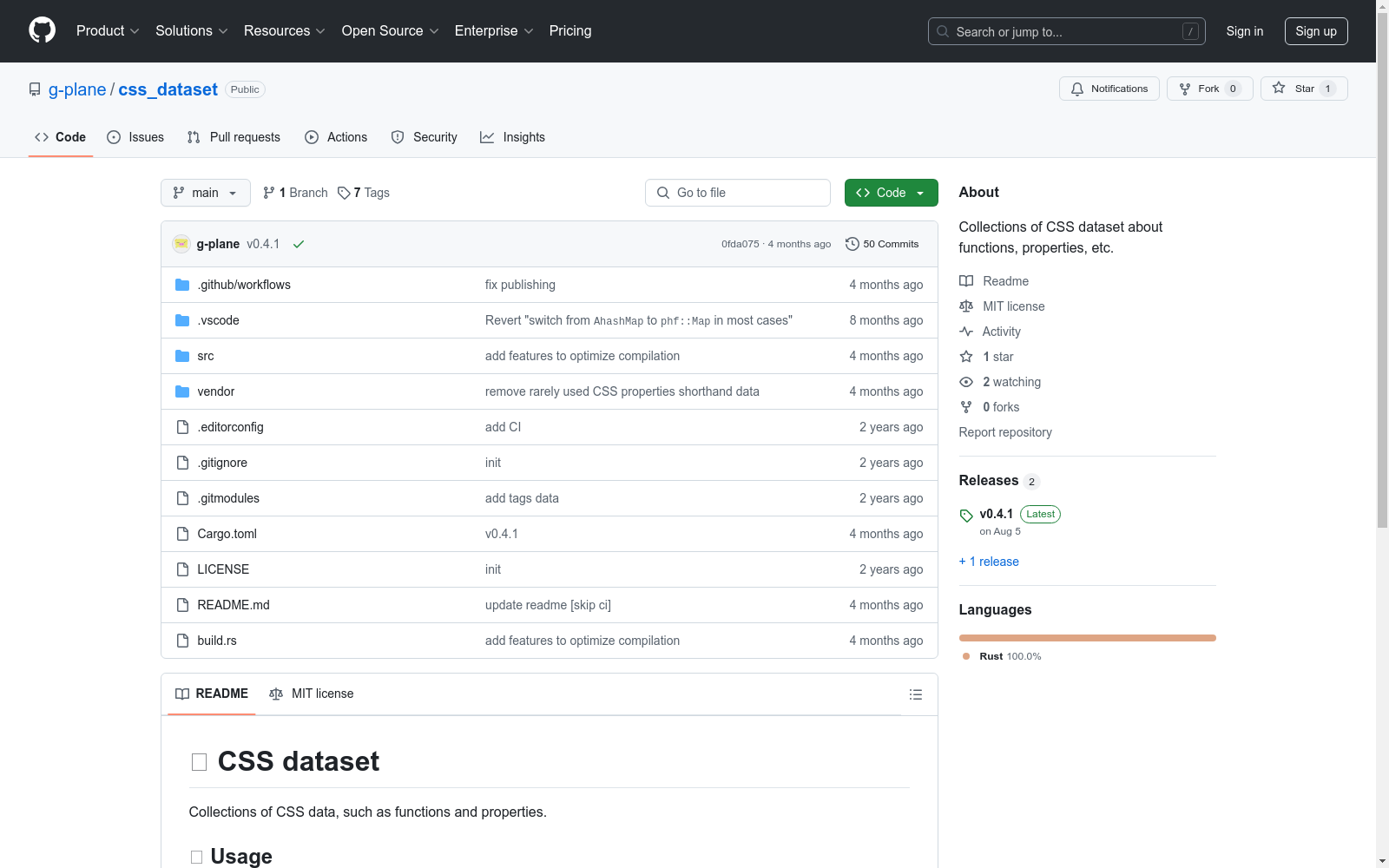
Task: Click the bell icon in Notifications button
Action: coord(1077,89)
